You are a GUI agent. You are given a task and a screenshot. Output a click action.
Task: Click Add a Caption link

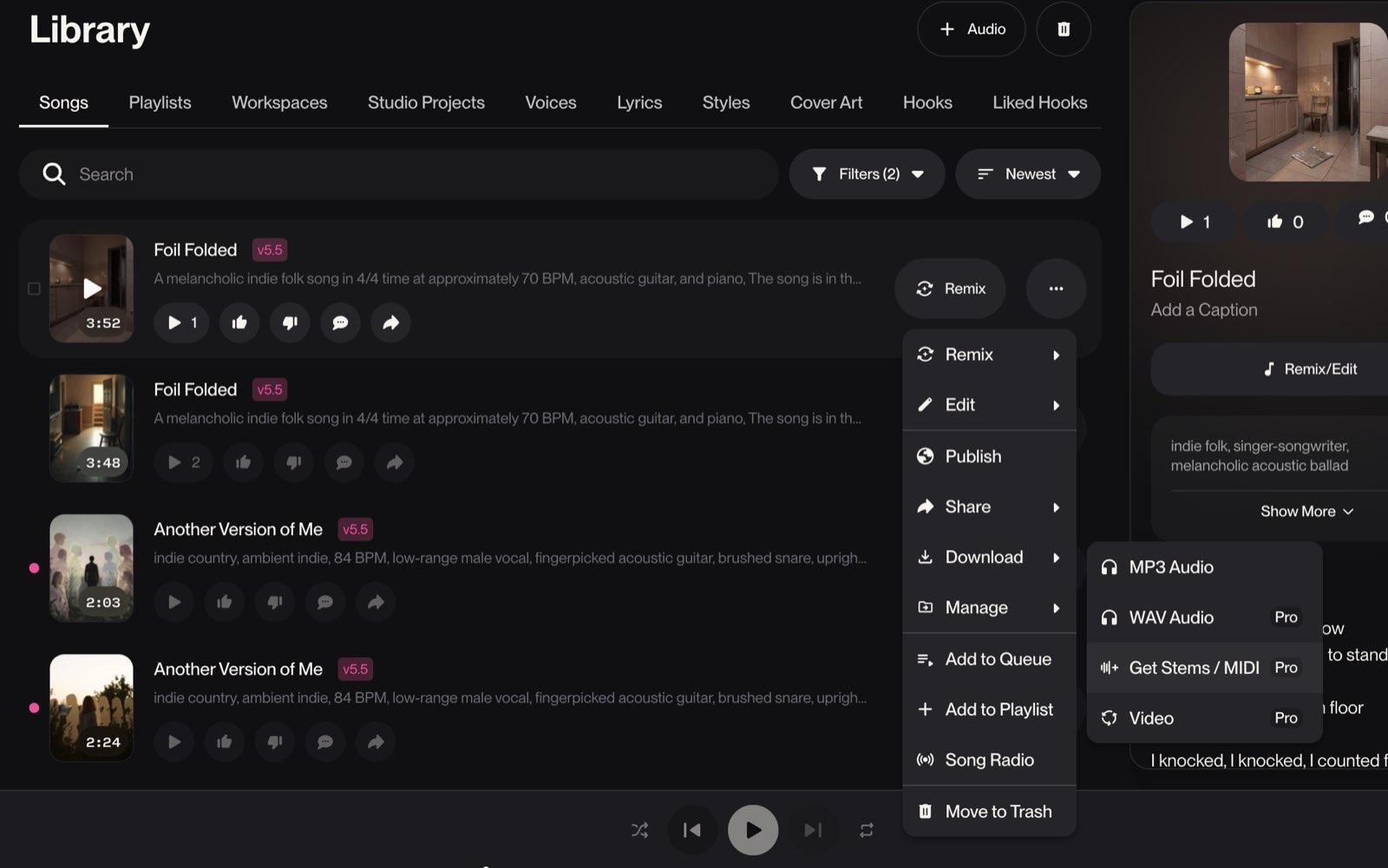coord(1203,310)
